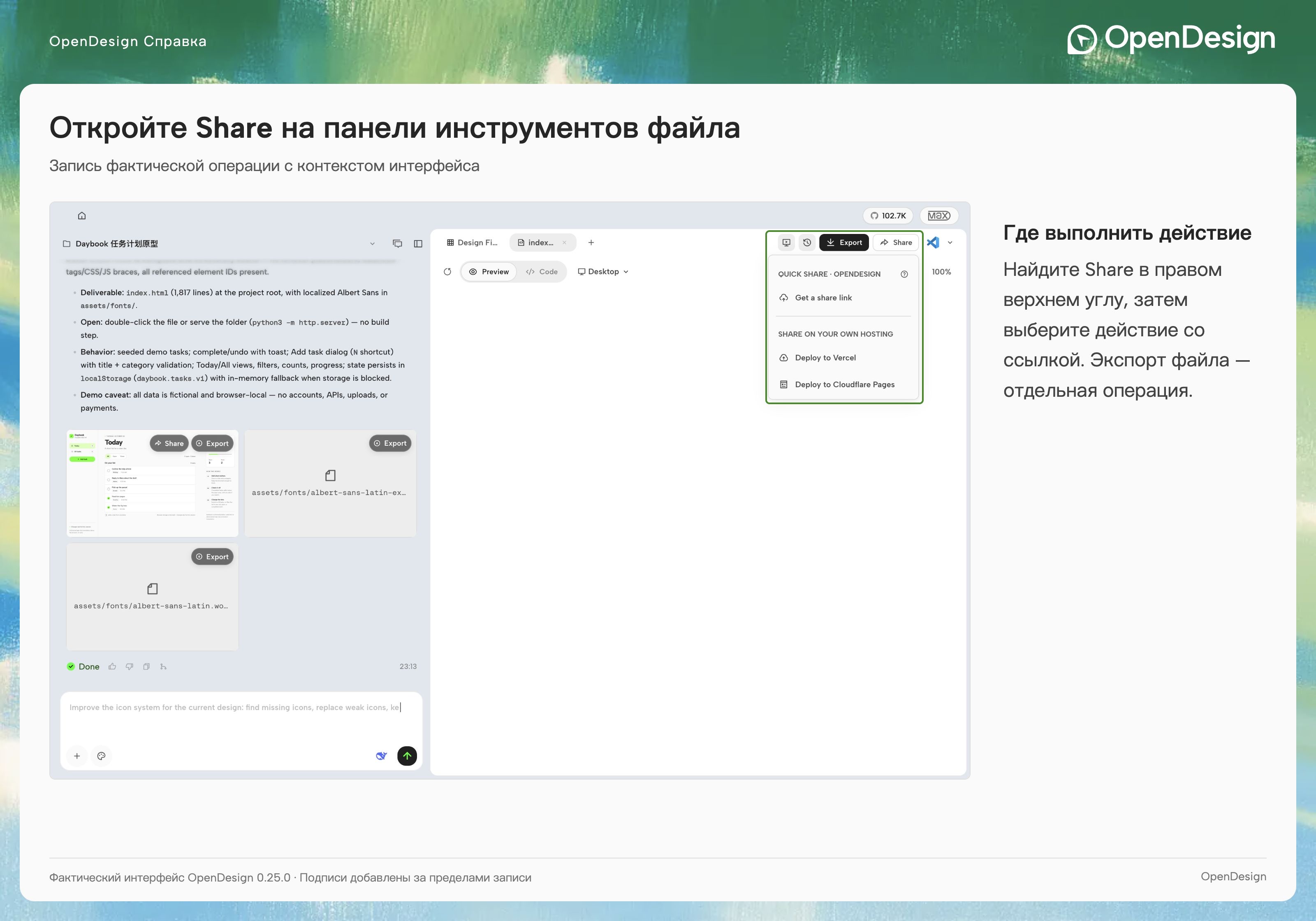Click the thumbs up feedback icon
Image resolution: width=1316 pixels, height=921 pixels.
click(112, 666)
